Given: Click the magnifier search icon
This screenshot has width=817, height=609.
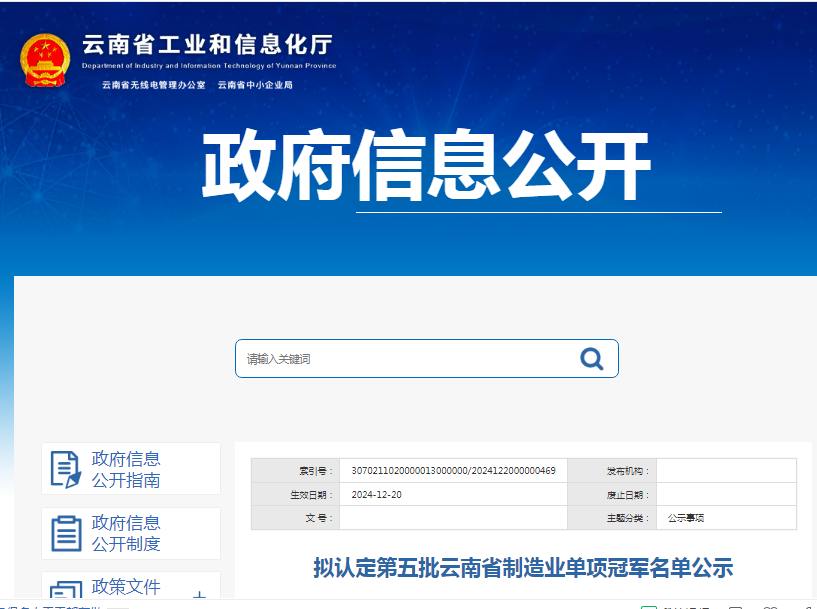Looking at the screenshot, I should tap(591, 359).
